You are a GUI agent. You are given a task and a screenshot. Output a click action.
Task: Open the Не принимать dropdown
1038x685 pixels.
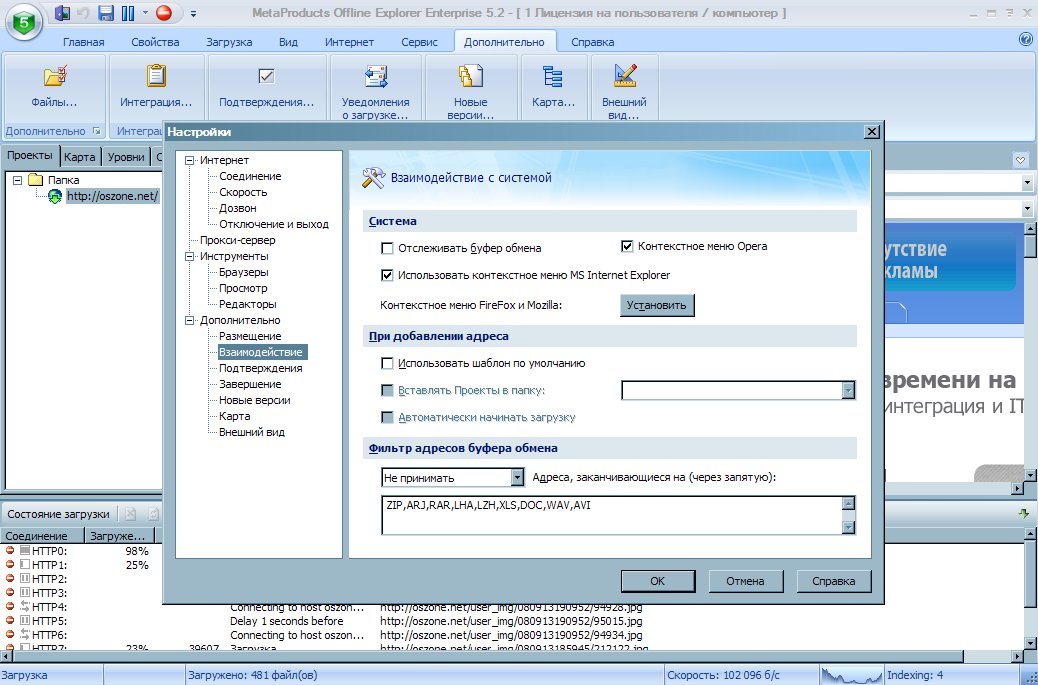pos(518,478)
